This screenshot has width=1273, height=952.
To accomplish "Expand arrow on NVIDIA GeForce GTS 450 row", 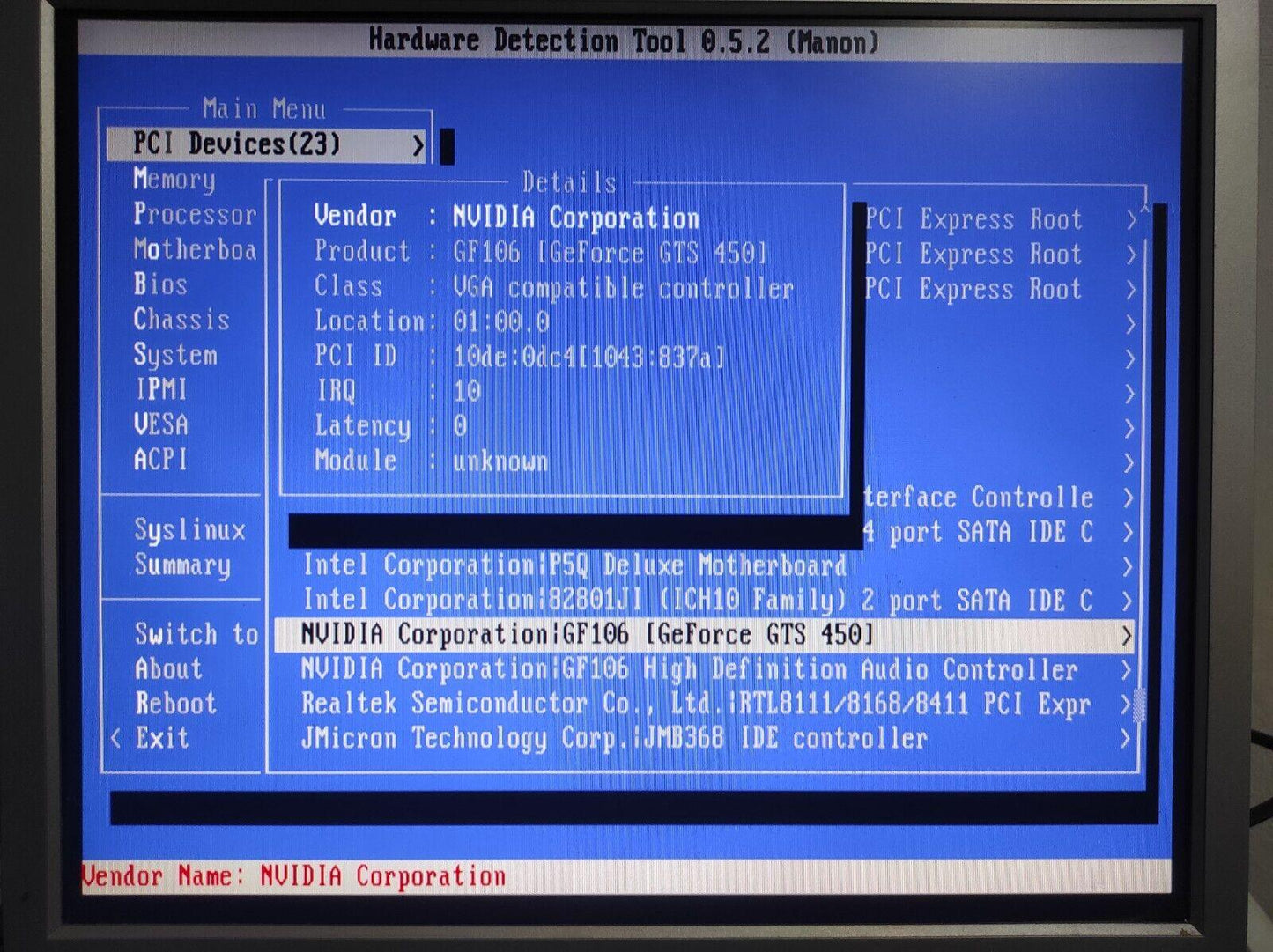I will (1126, 636).
